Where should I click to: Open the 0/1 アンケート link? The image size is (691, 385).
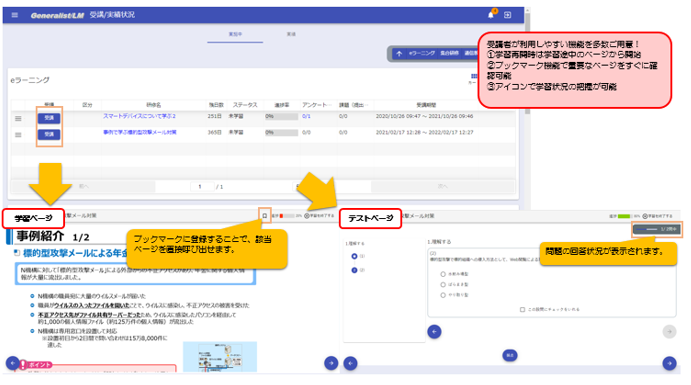pos(306,116)
